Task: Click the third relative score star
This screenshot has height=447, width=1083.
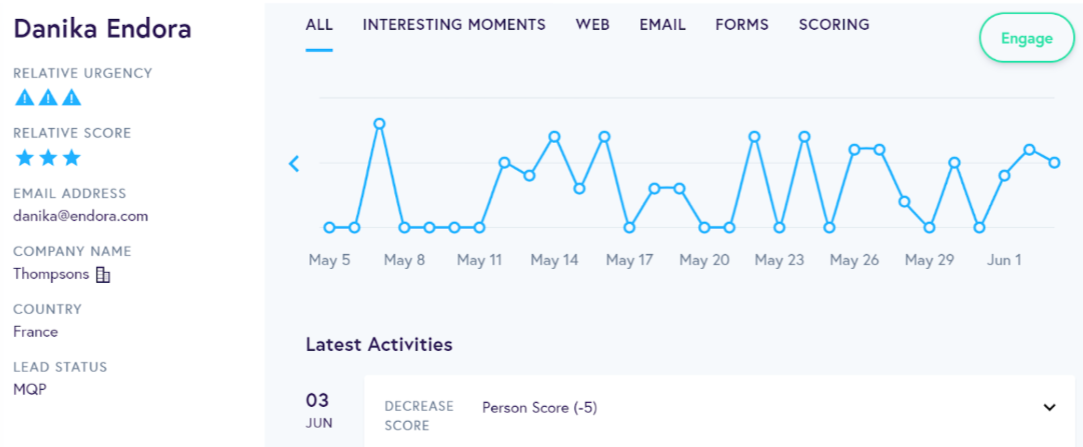Action: tap(71, 158)
